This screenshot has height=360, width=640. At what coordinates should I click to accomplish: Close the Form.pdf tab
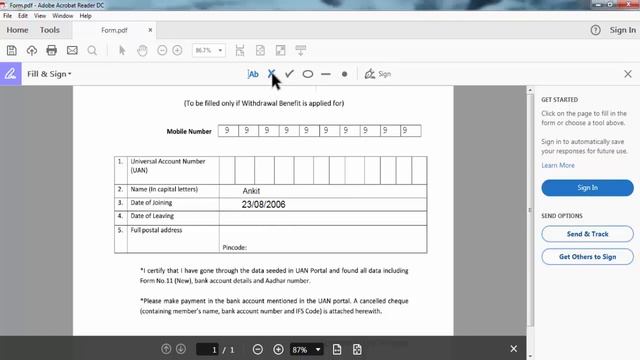(x=150, y=30)
